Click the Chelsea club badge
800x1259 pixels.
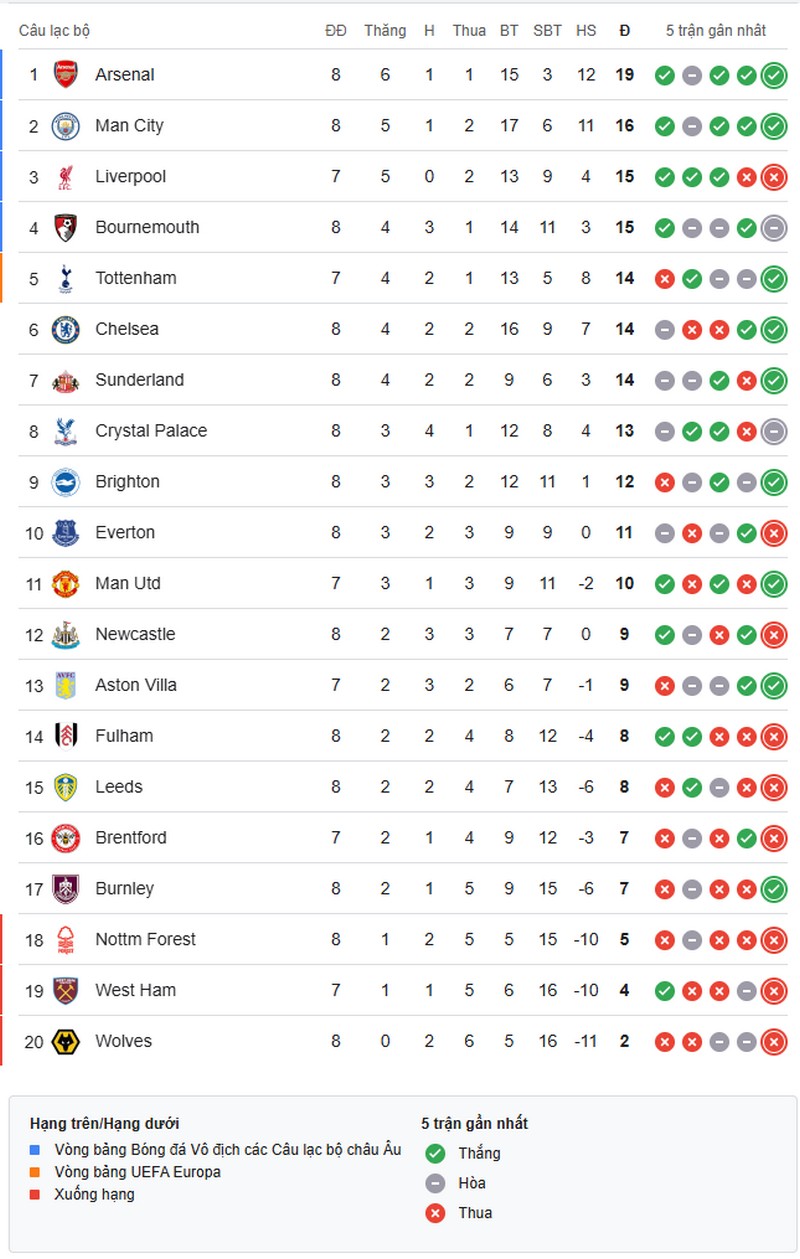(65, 329)
